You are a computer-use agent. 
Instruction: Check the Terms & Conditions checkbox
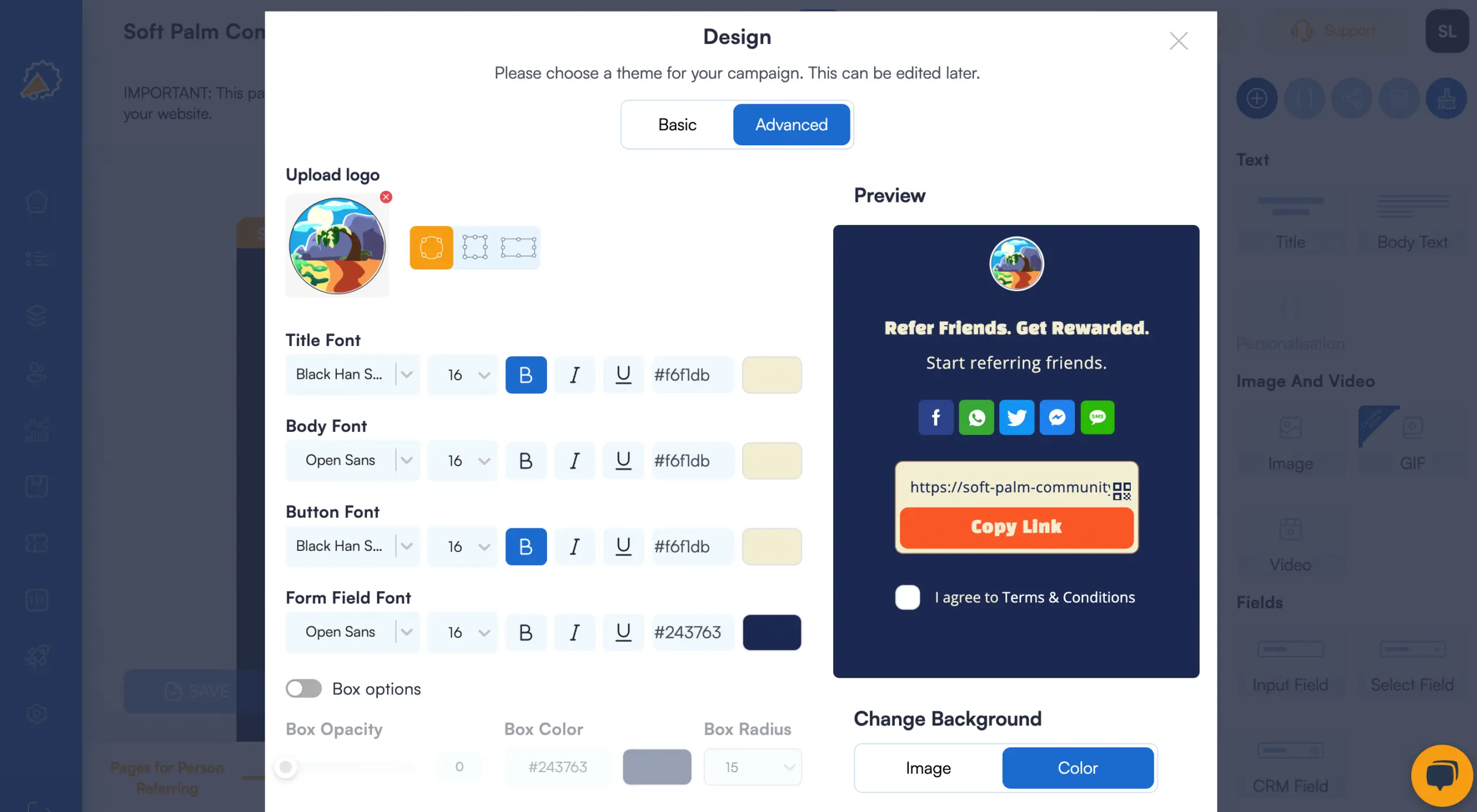pos(907,597)
